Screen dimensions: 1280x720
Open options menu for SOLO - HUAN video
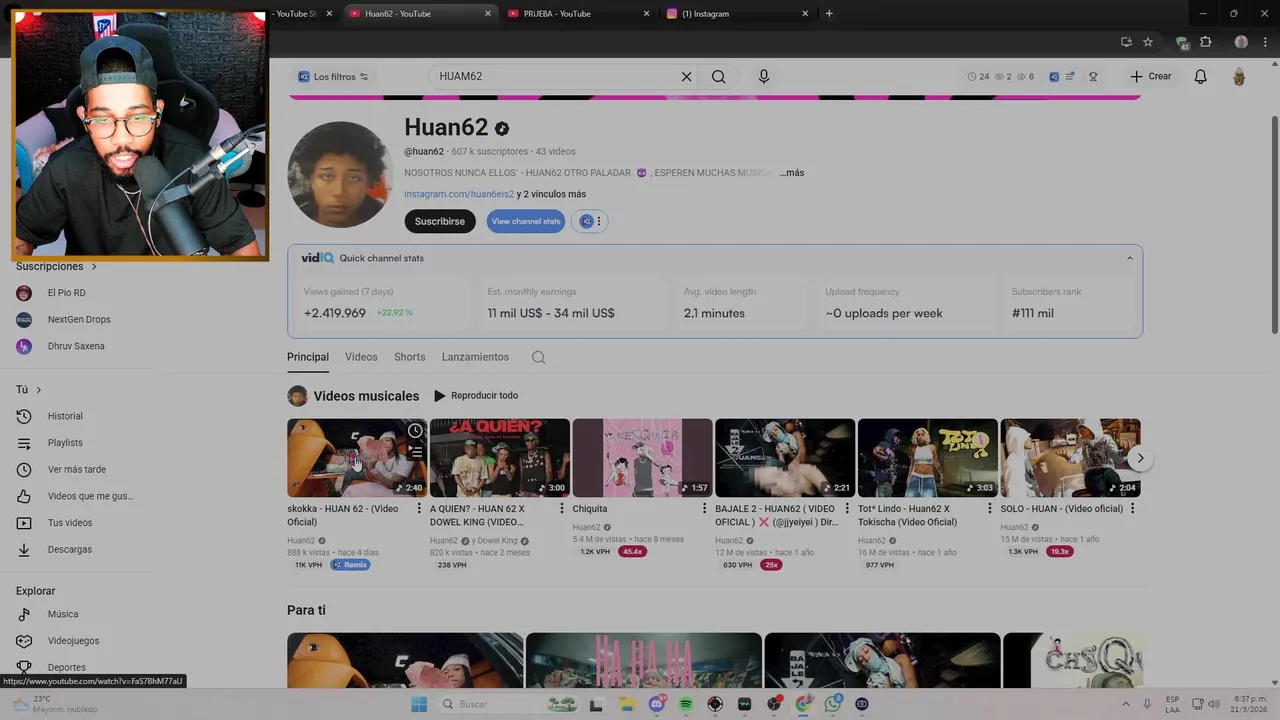click(1133, 509)
